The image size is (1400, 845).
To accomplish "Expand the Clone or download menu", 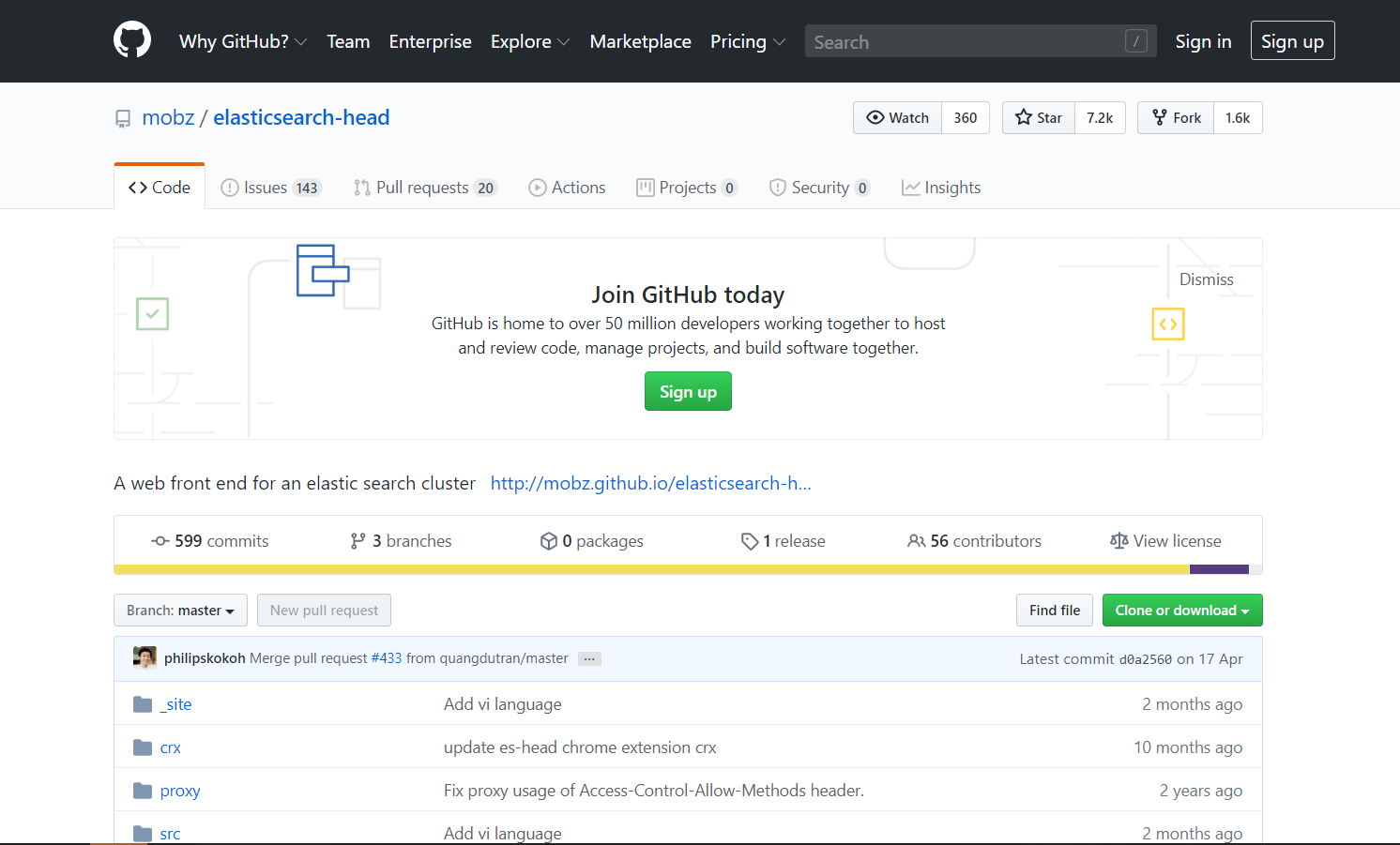I will coord(1182,610).
